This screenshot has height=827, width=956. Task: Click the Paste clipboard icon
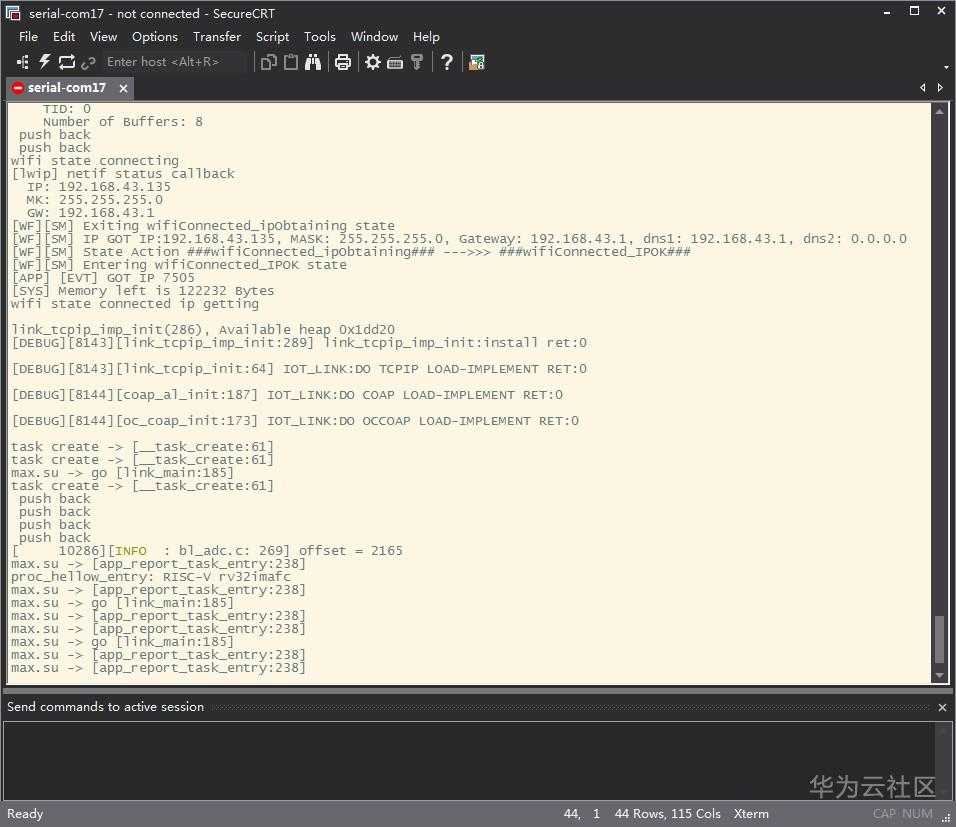click(291, 62)
